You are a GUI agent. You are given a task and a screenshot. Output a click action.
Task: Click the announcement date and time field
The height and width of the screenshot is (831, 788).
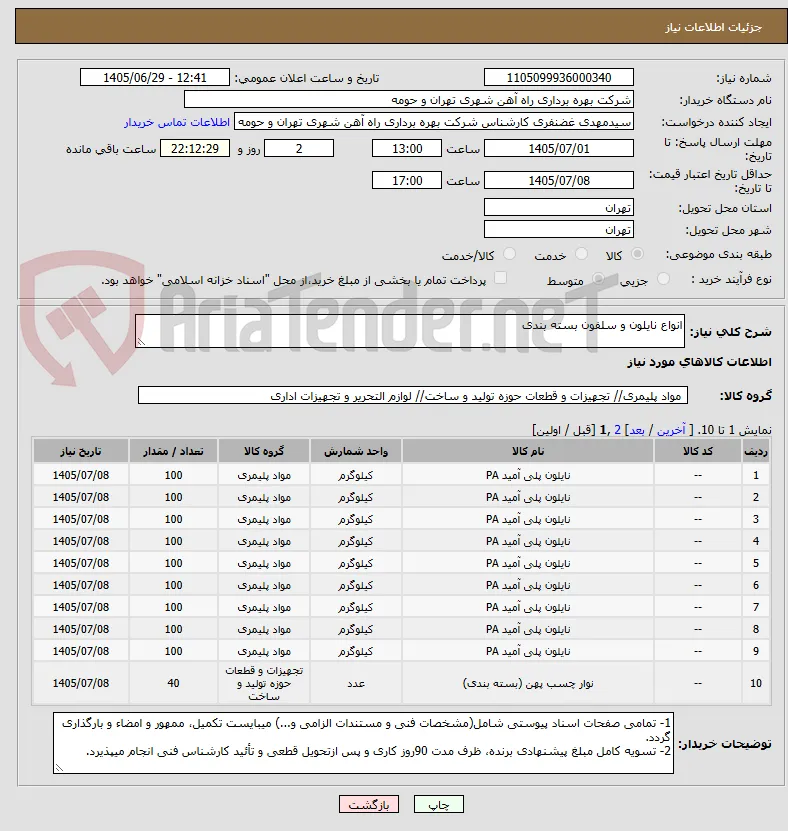155,77
